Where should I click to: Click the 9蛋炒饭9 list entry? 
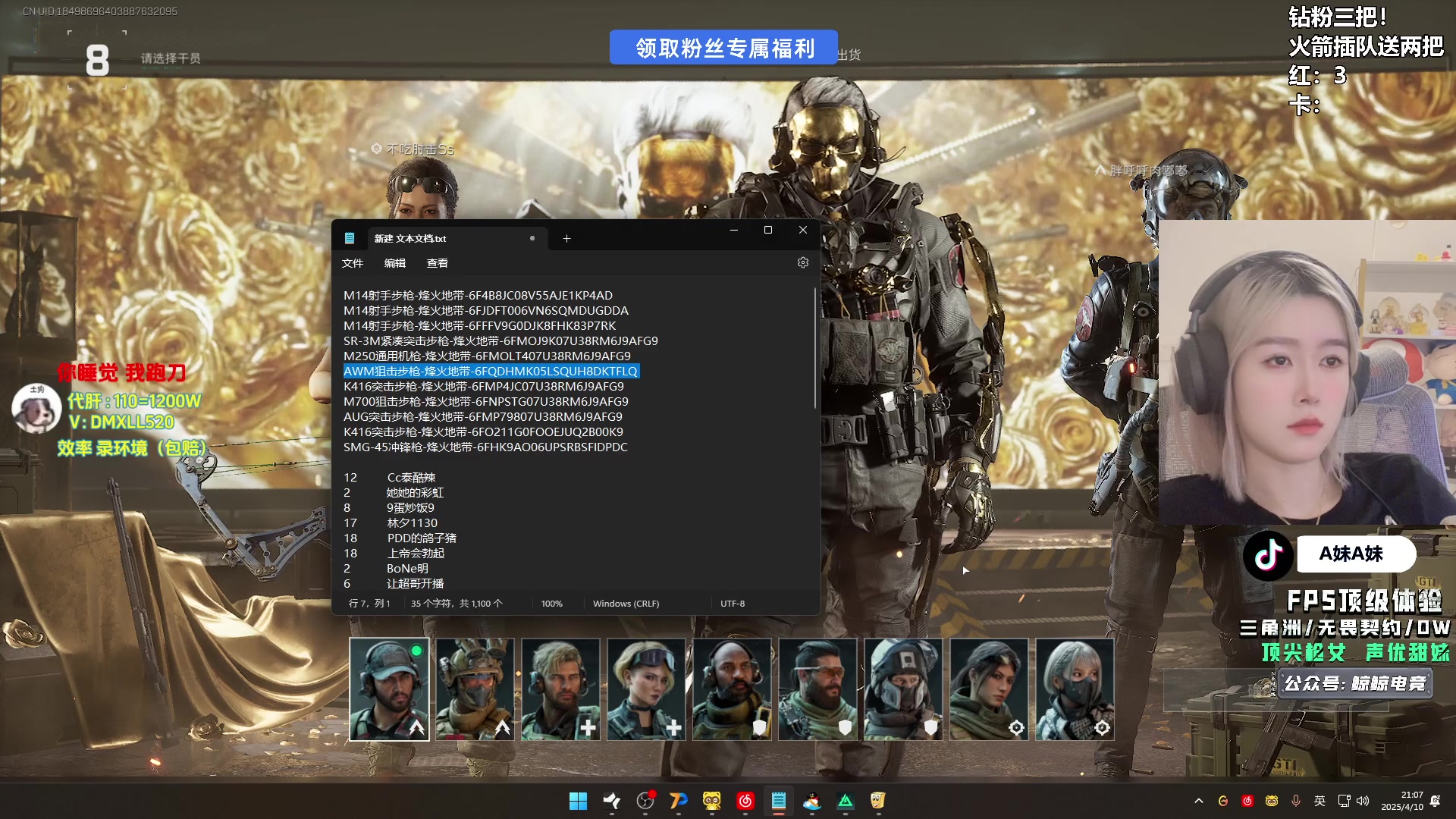(x=410, y=507)
